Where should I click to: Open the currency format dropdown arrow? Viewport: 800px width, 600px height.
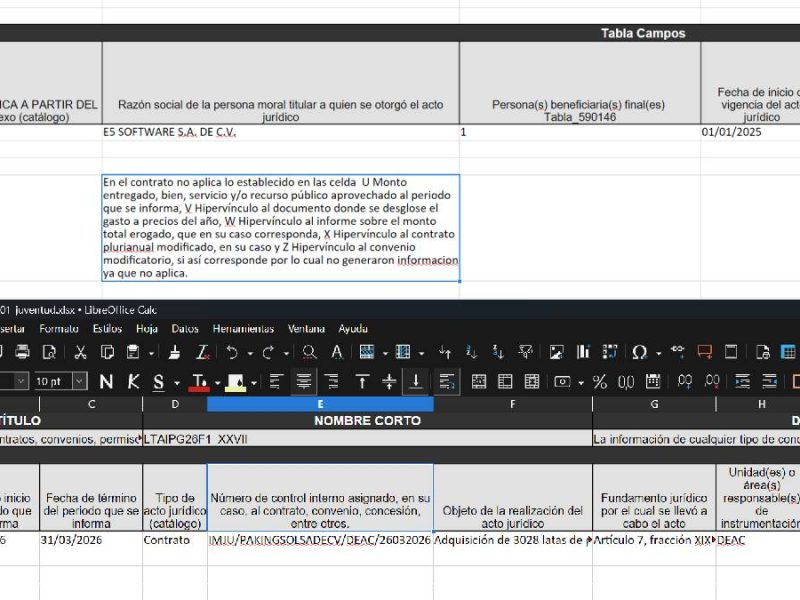point(581,383)
